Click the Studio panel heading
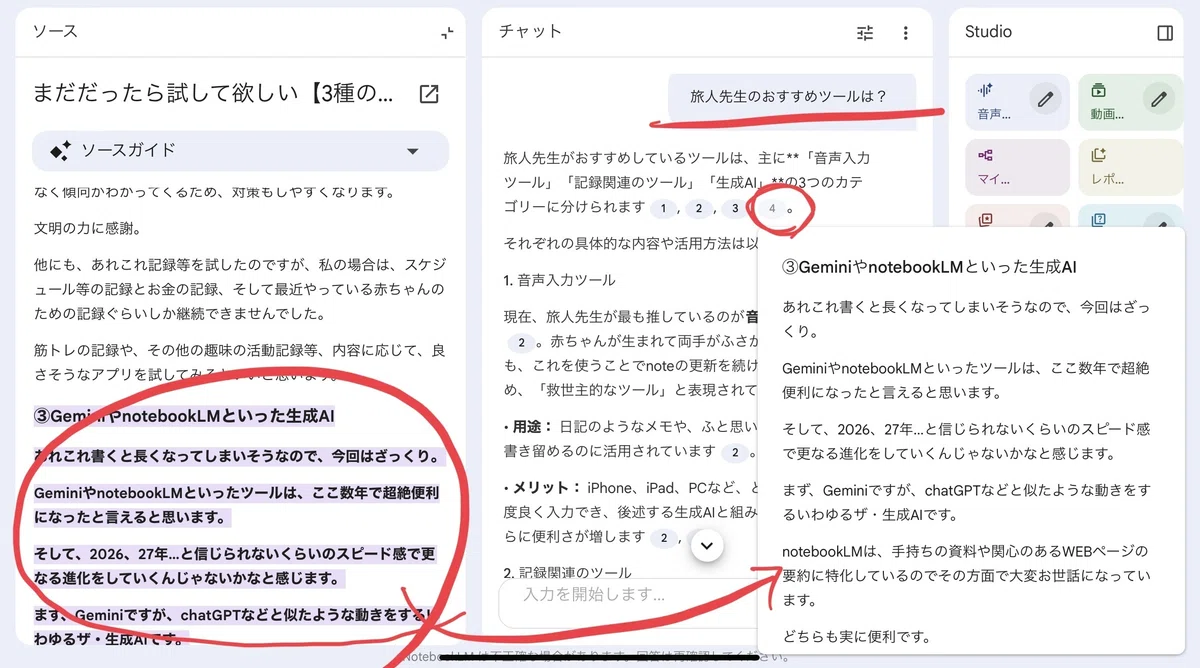The image size is (1200, 668). click(988, 32)
